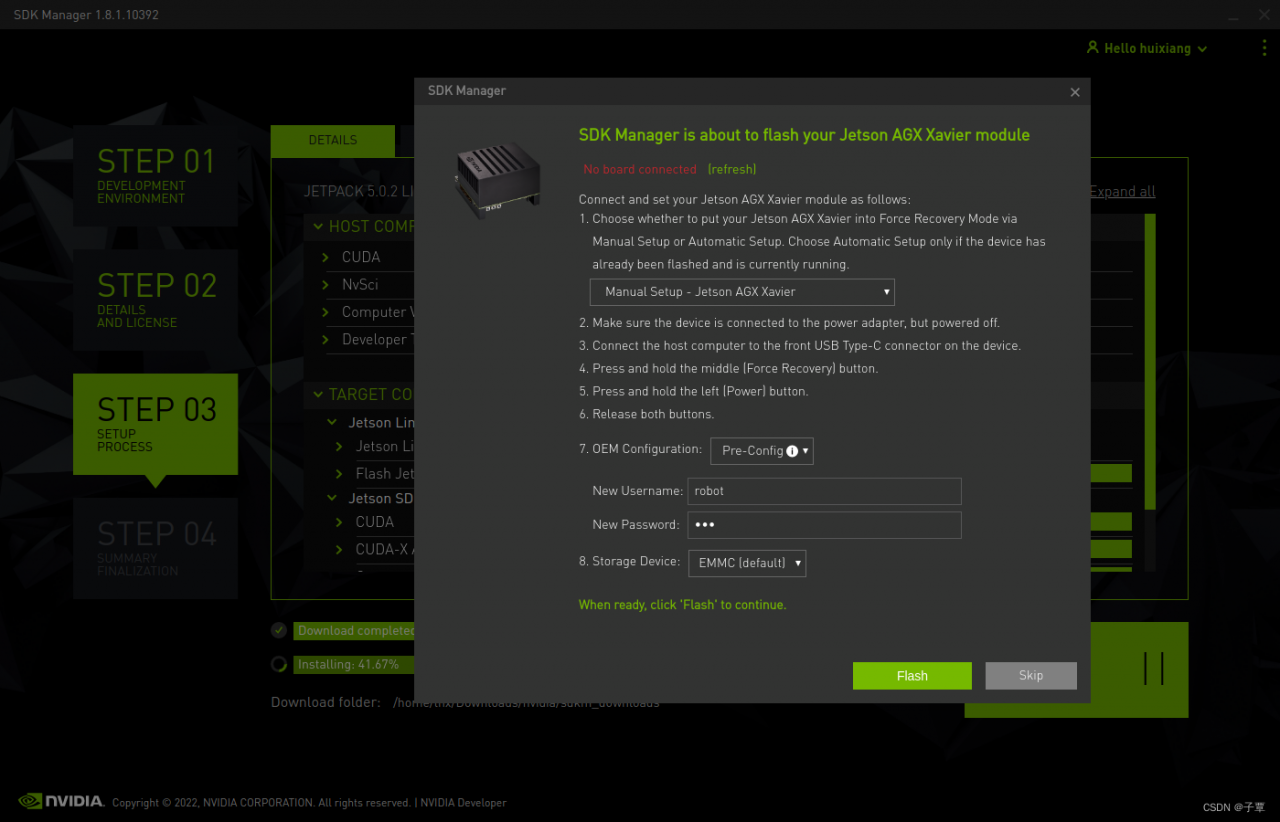This screenshot has height=822, width=1280.
Task: Open the three-dot options menu
Action: click(1264, 48)
